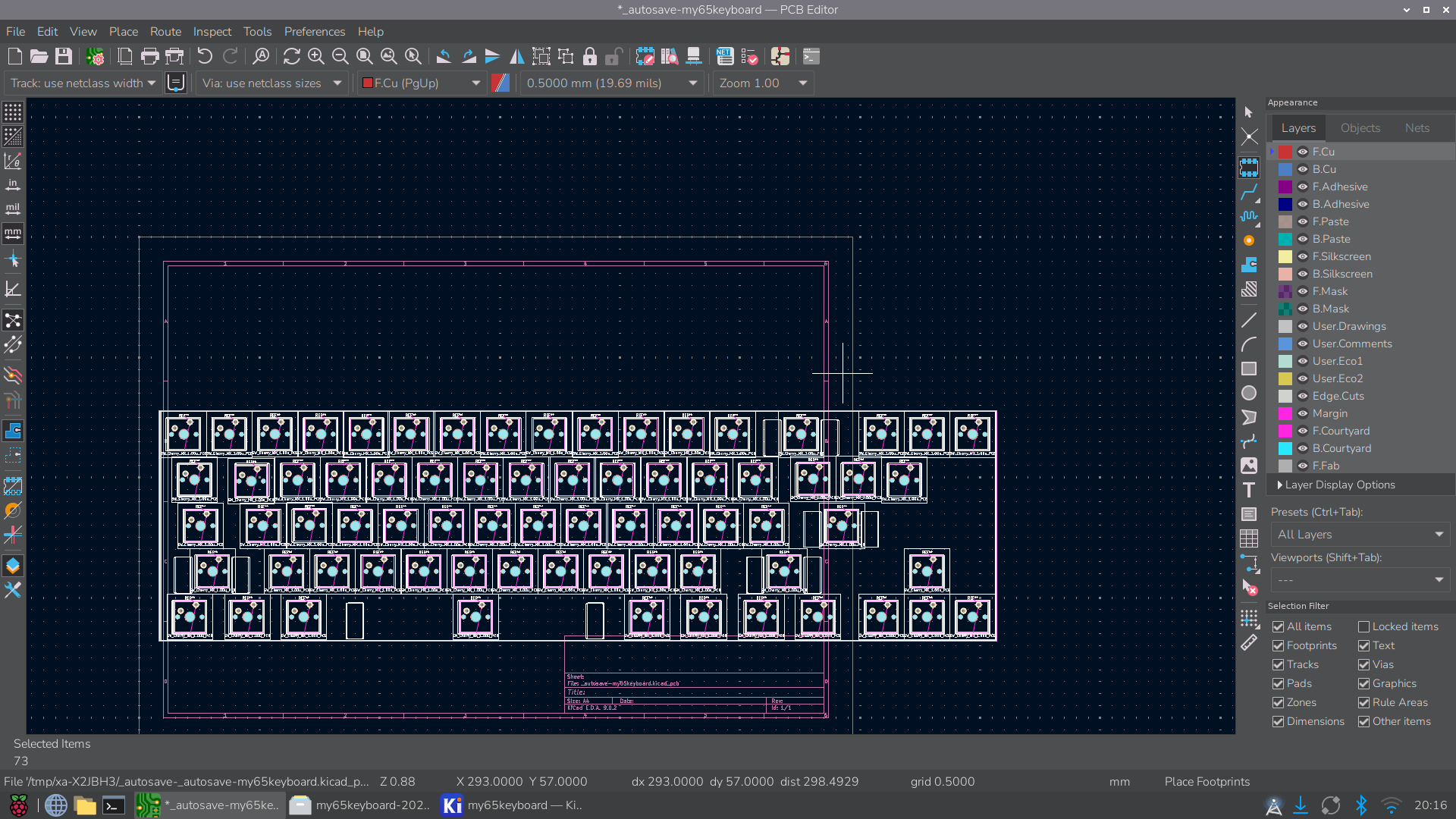Hide the B.Cu layer eye icon
Image resolution: width=1456 pixels, height=819 pixels.
(1303, 169)
